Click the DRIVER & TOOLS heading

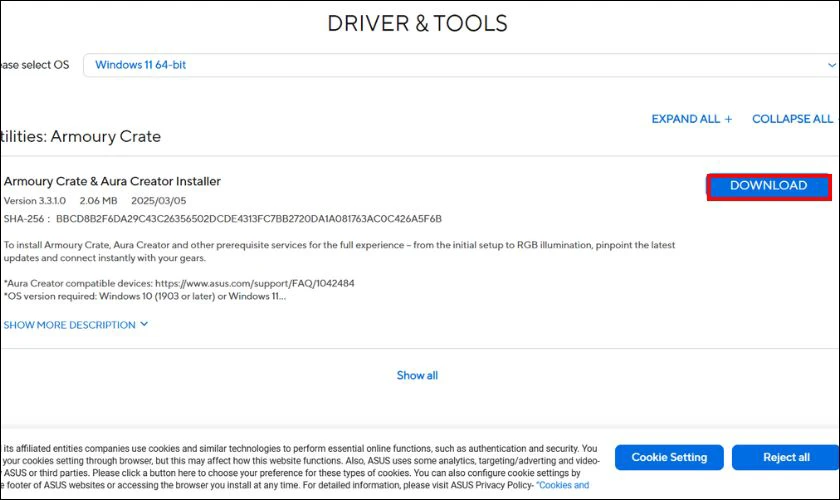tap(417, 24)
